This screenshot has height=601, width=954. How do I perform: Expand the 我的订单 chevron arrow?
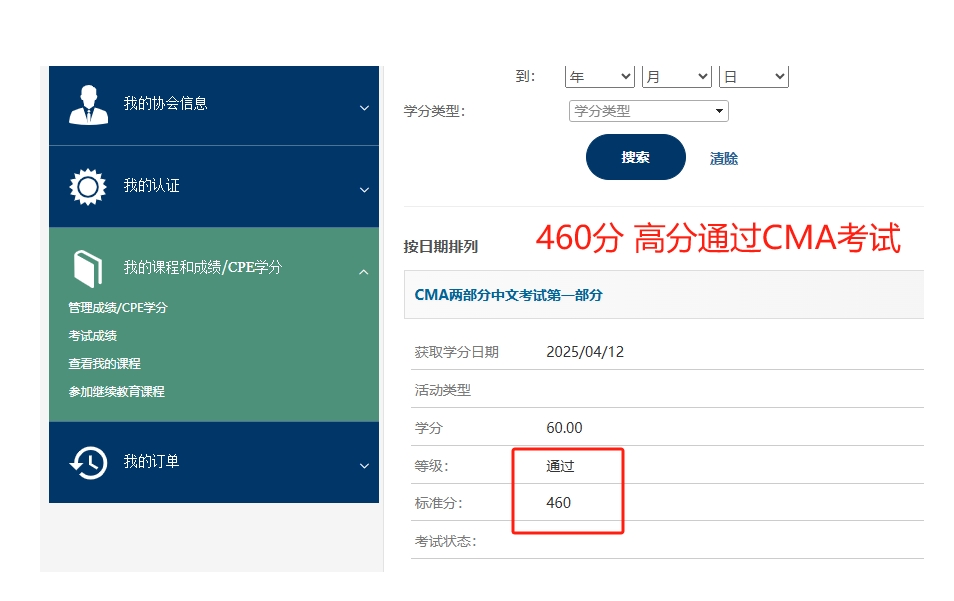(x=364, y=465)
